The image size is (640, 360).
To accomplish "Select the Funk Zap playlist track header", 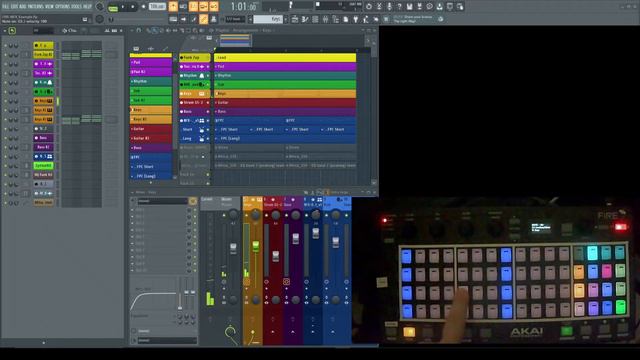I will pos(194,58).
